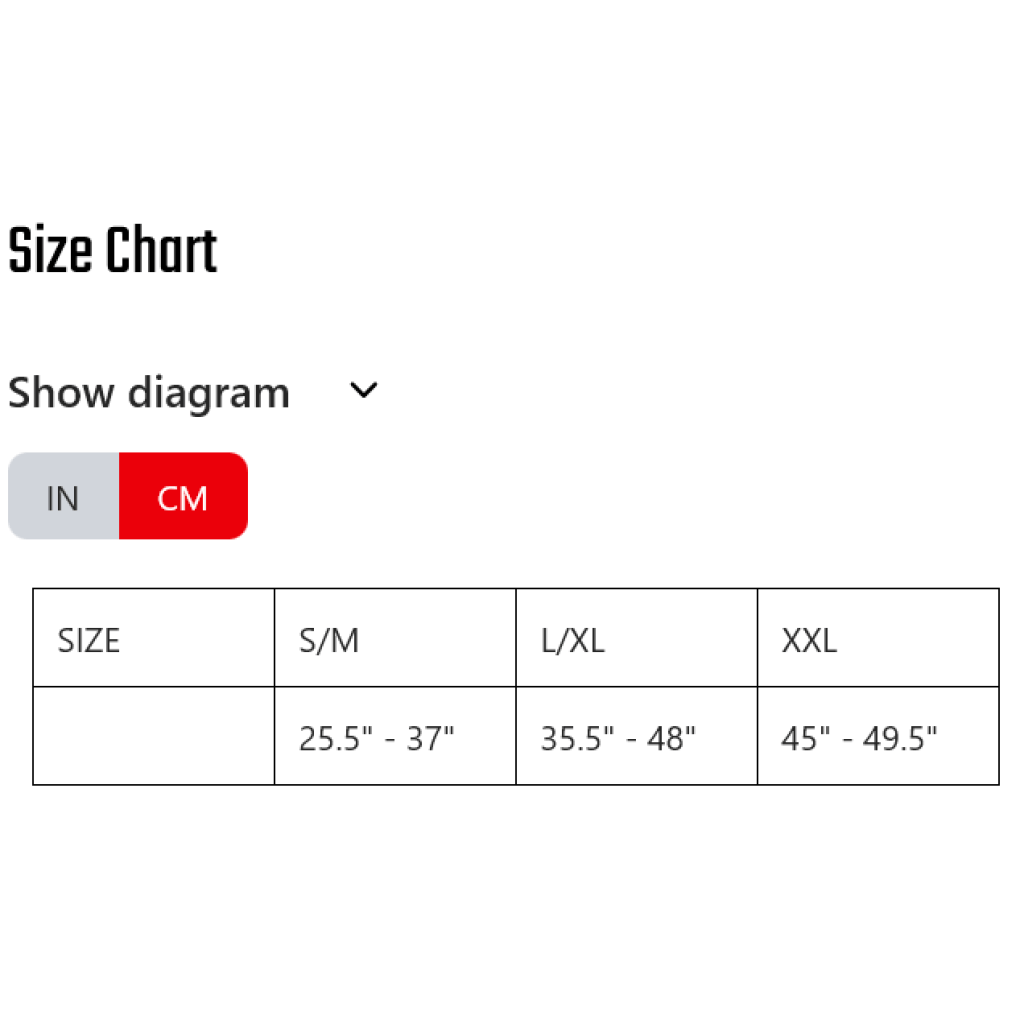1024x1024 pixels.
Task: Select the IN side of the unit toggle
Action: (x=63, y=497)
